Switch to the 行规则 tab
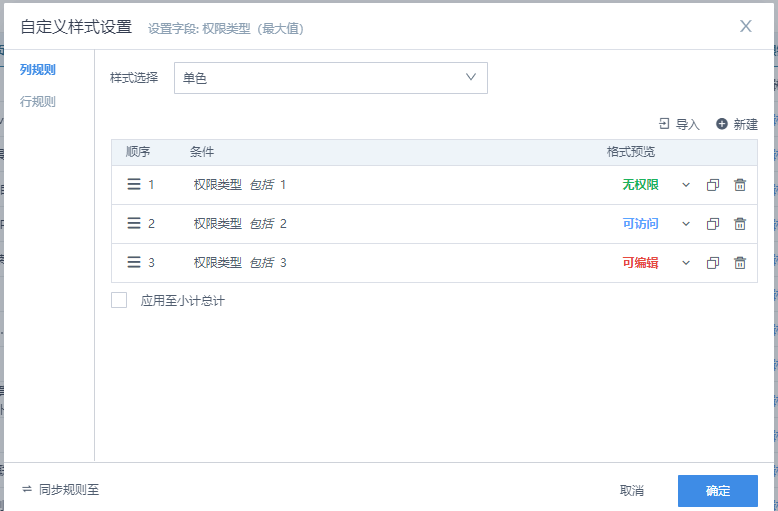This screenshot has height=511, width=778. 38,101
